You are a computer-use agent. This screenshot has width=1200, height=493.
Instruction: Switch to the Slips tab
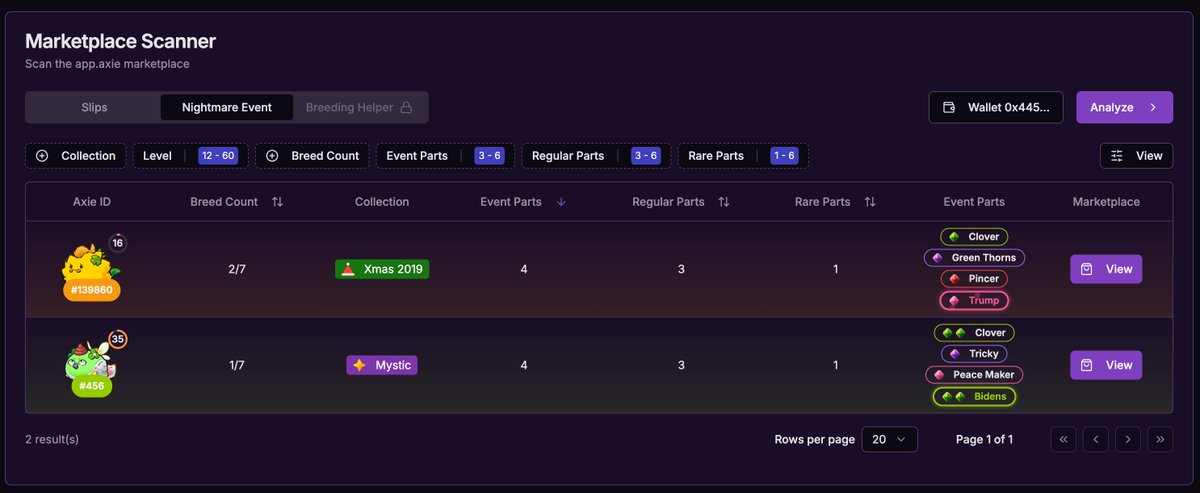(x=94, y=107)
